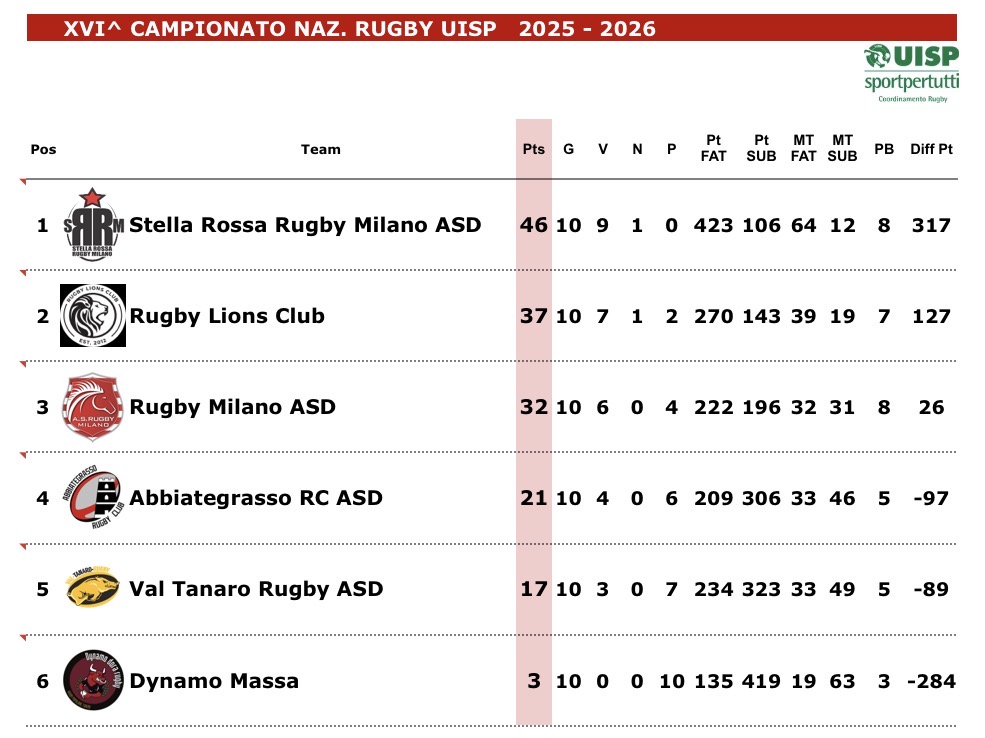Click Dynamo Massa's -284 point difference
The height and width of the screenshot is (738, 985).
[x=931, y=681]
